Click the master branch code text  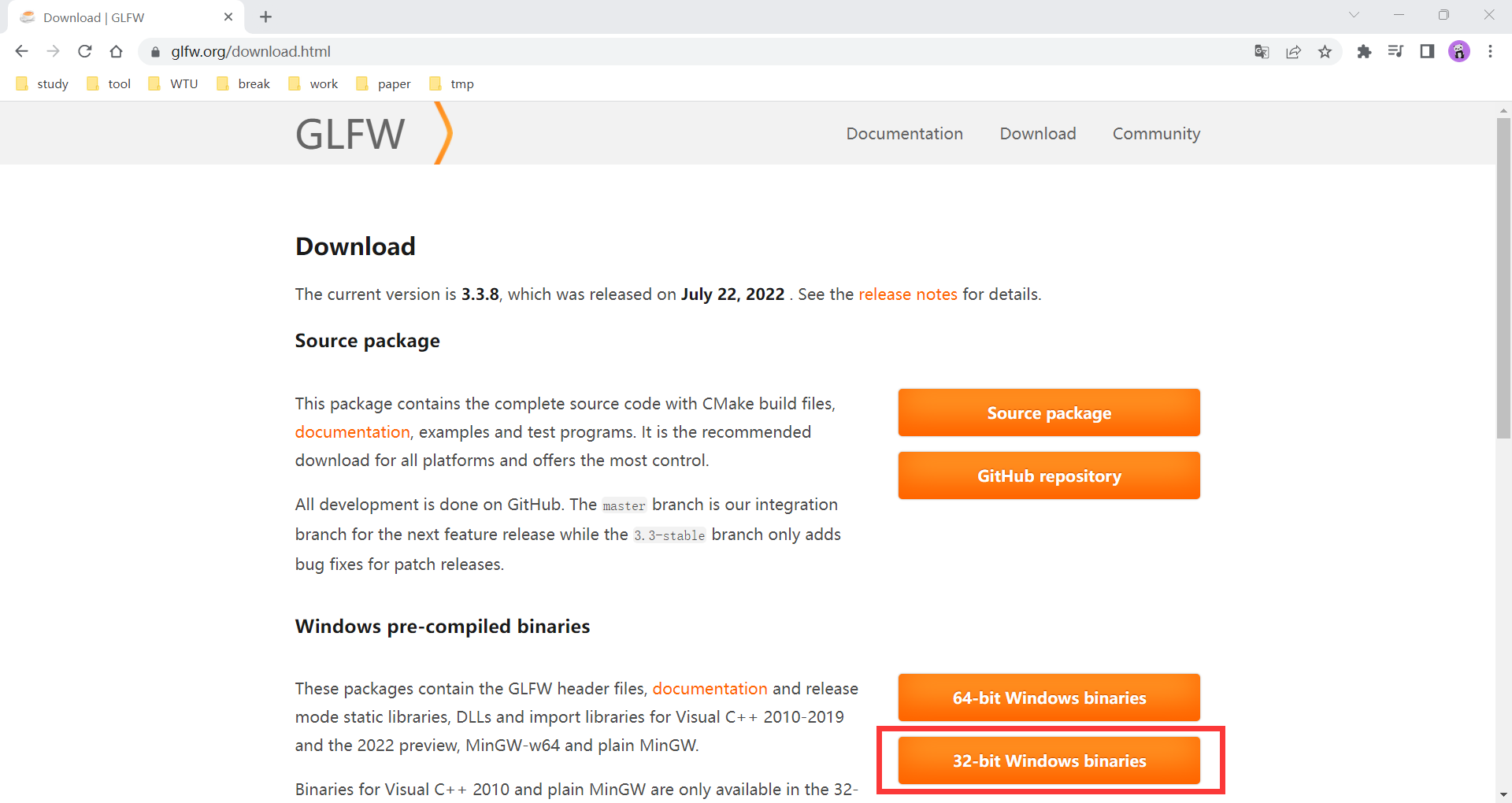point(624,505)
